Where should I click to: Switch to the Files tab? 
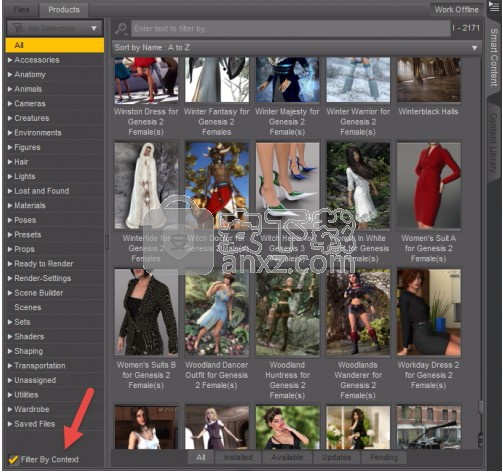click(22, 10)
